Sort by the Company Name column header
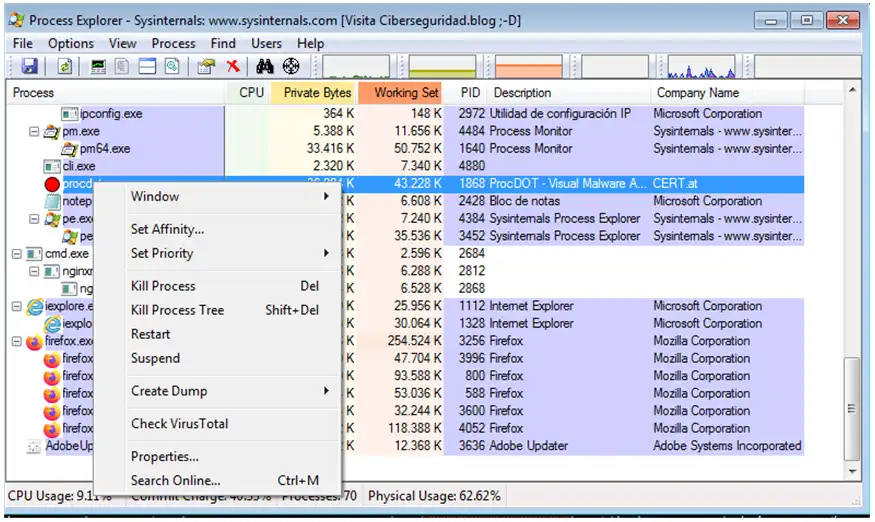Image resolution: width=875 pixels, height=522 pixels. (728, 93)
